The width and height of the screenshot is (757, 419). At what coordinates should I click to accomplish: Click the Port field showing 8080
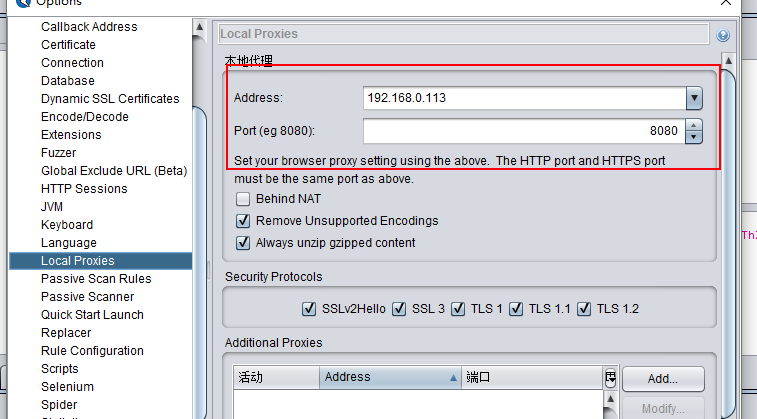click(524, 131)
